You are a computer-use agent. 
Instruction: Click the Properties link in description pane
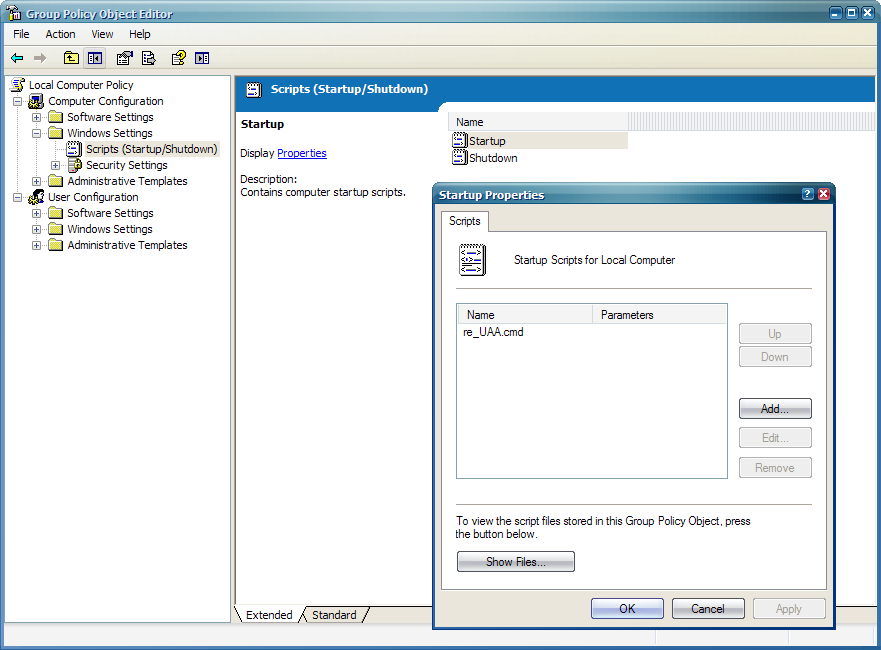[302, 153]
